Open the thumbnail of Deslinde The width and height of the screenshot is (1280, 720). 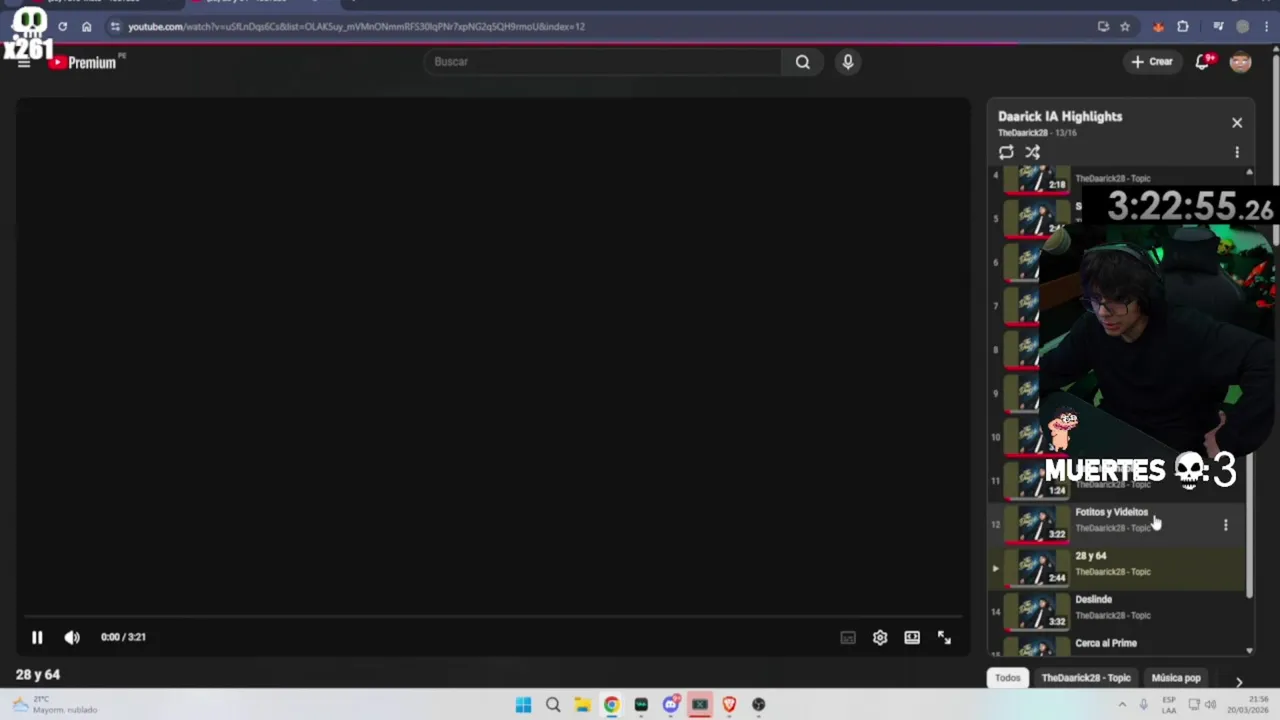point(1036,610)
